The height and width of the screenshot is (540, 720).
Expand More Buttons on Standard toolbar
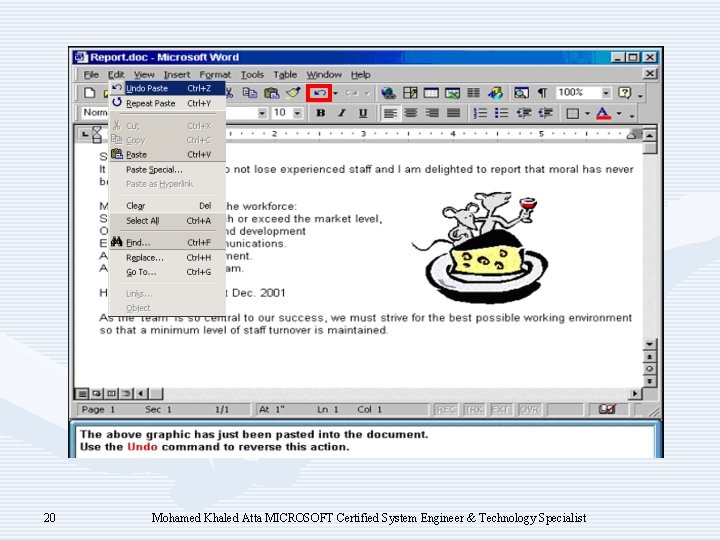click(x=640, y=95)
